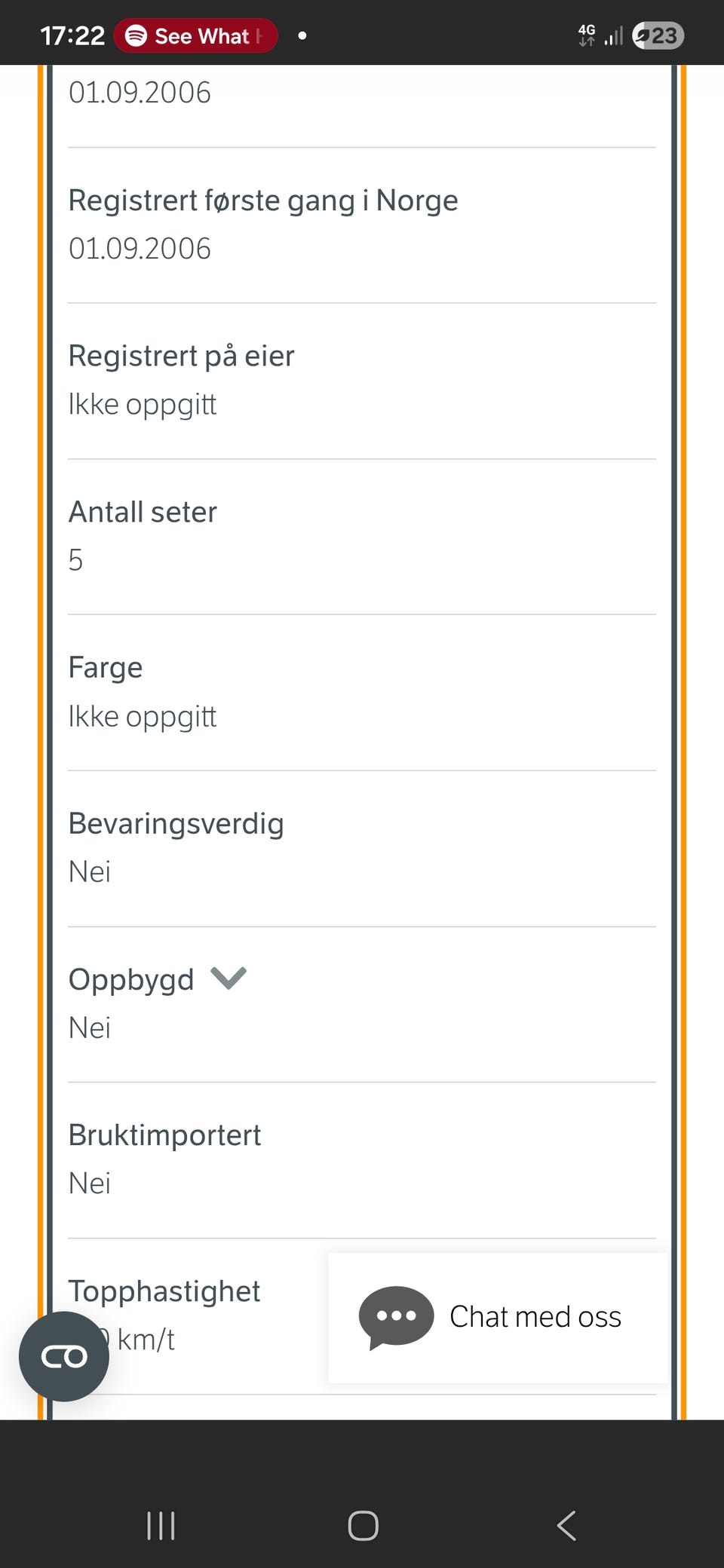Tap the Bevaringsverdig label
724x1568 pixels.
(x=176, y=823)
